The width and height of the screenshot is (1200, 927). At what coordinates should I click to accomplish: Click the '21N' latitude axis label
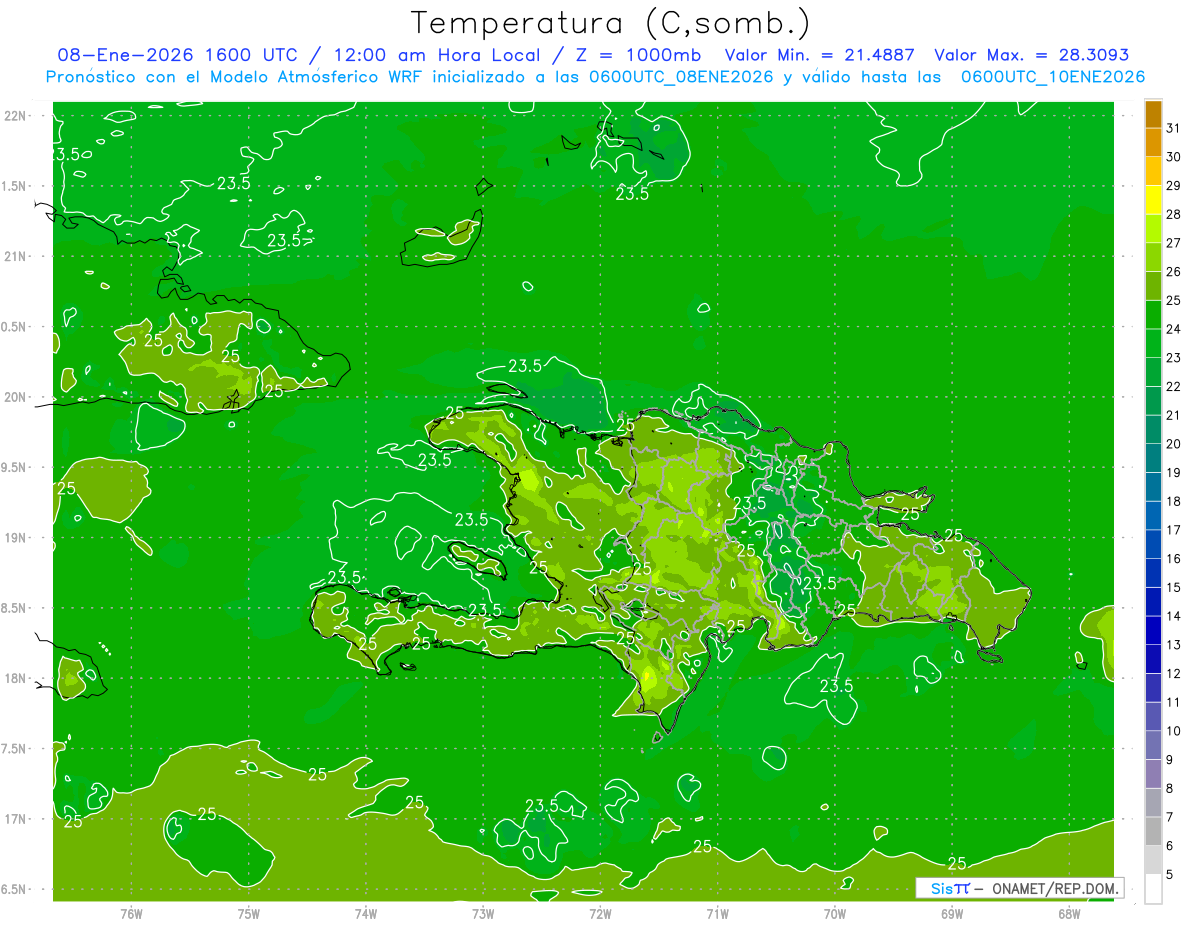coord(14,256)
